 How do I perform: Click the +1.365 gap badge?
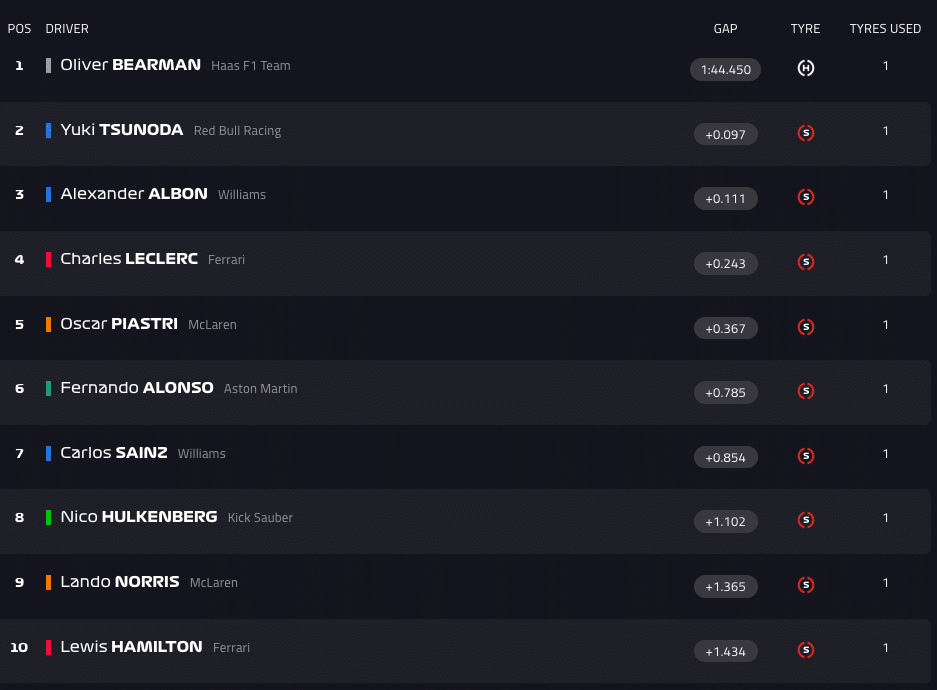[725, 586]
